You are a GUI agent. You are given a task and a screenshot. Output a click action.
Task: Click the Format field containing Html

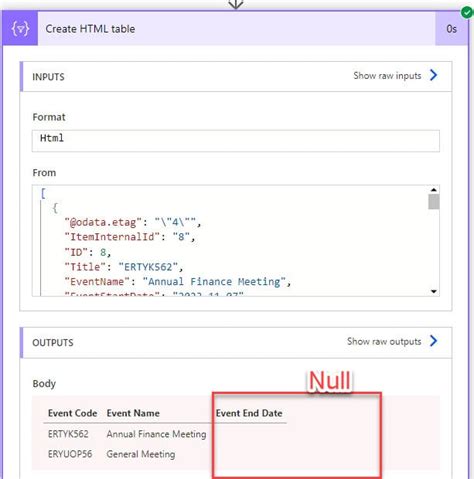pyautogui.click(x=236, y=141)
